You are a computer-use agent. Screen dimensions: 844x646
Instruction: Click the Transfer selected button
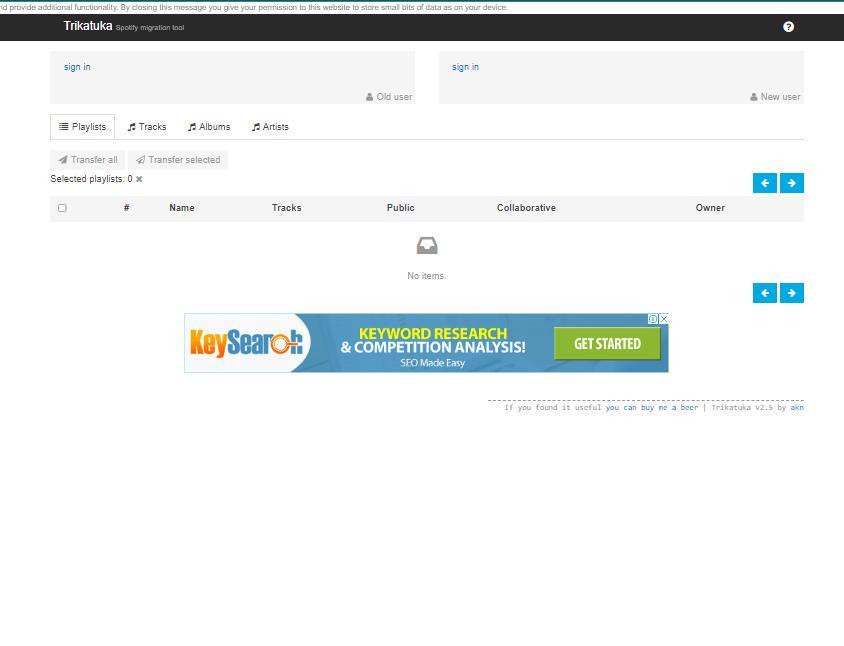pos(178,160)
